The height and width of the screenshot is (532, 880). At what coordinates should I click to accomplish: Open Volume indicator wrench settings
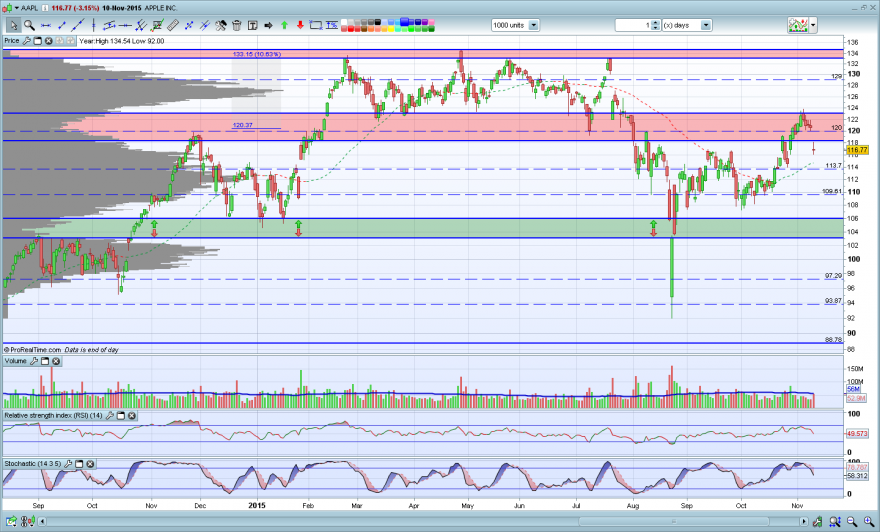[34, 361]
